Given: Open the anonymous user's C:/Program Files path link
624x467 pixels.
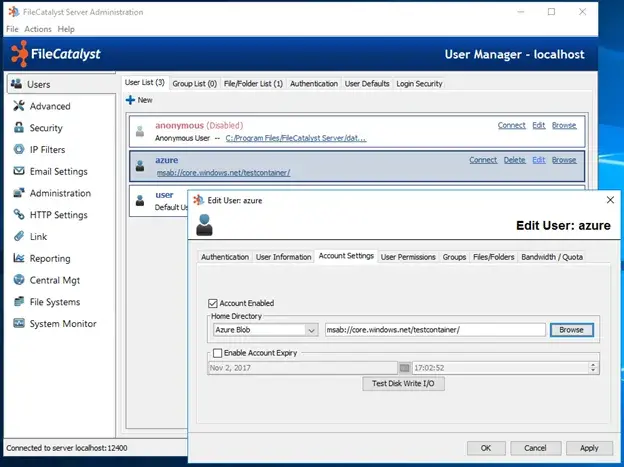Looking at the screenshot, I should (x=296, y=138).
